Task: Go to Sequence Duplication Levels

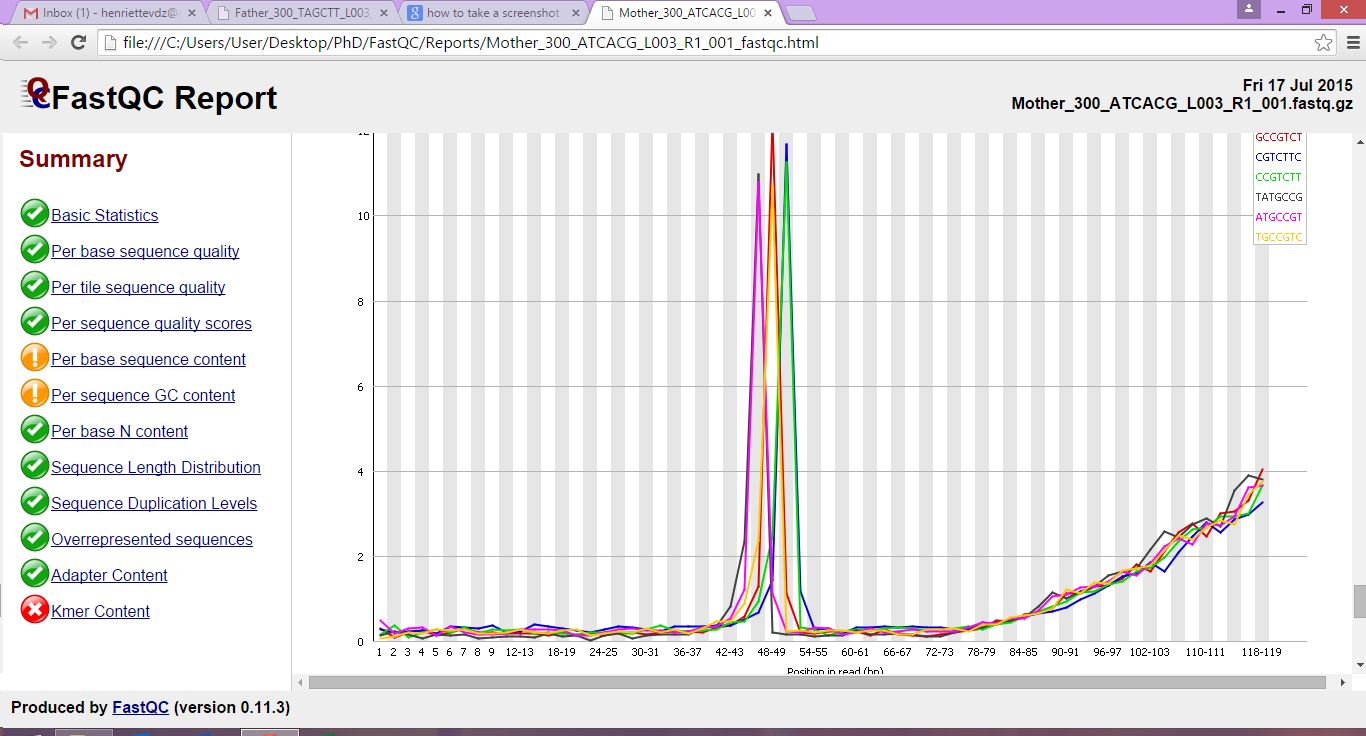Action: point(154,503)
